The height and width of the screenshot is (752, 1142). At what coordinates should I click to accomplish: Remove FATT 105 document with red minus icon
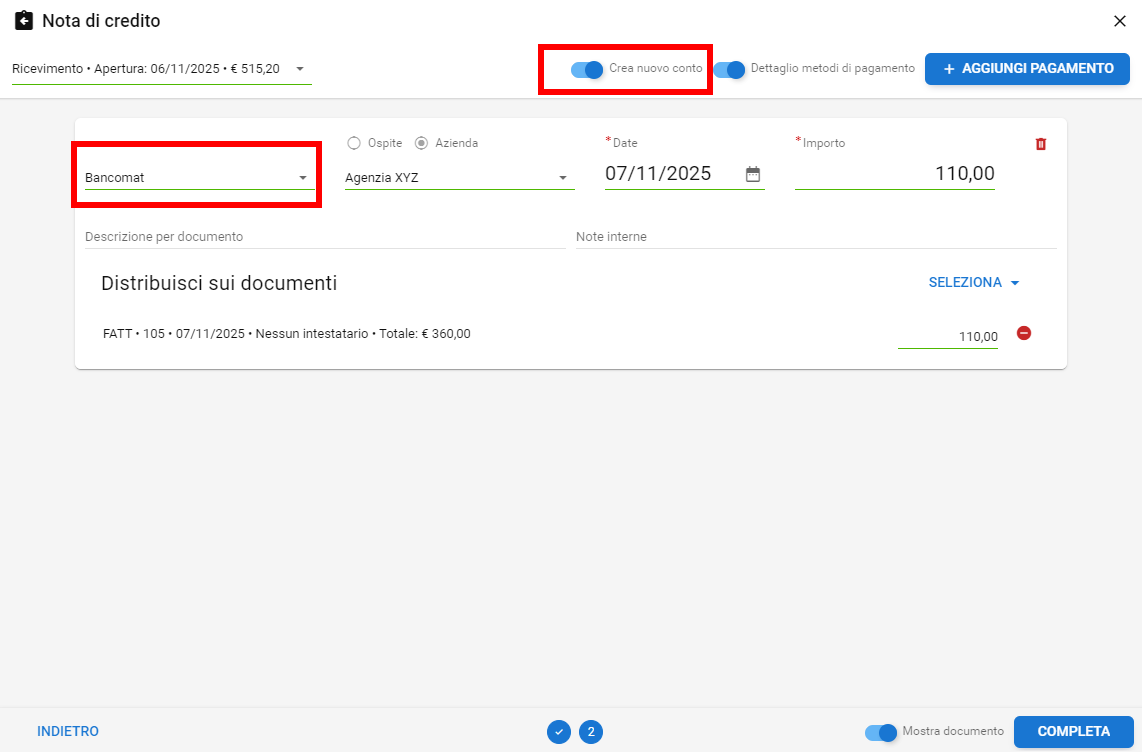coord(1024,333)
